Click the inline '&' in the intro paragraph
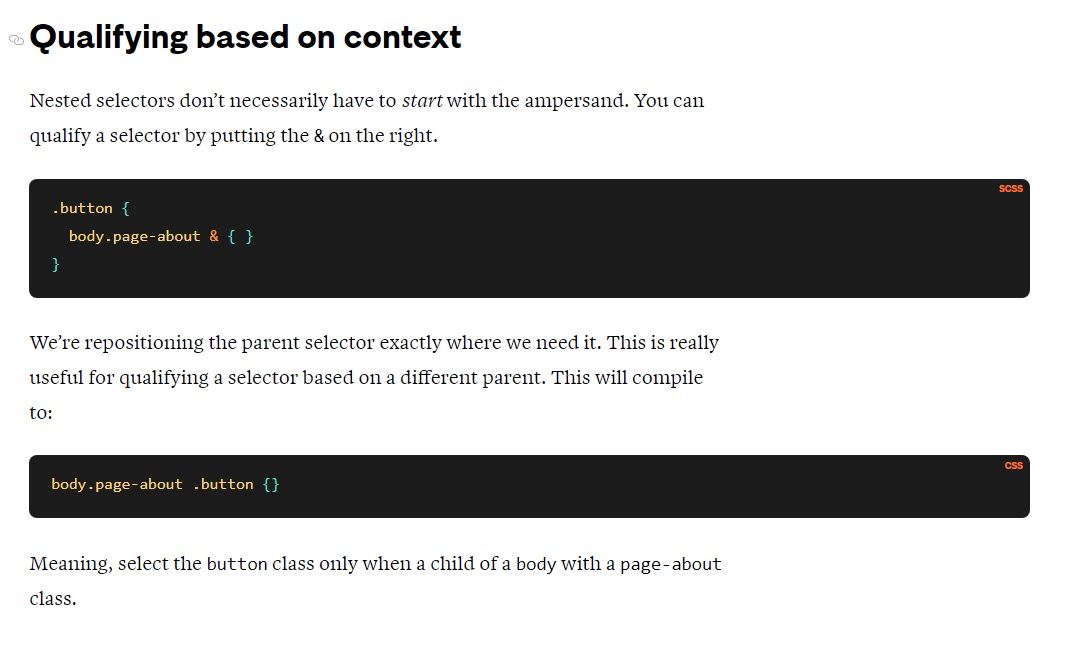 coord(319,136)
